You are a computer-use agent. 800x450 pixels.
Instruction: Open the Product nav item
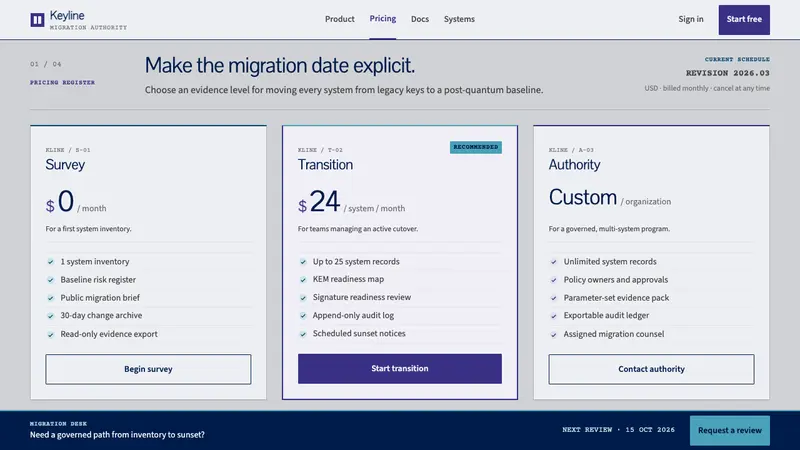coord(339,19)
